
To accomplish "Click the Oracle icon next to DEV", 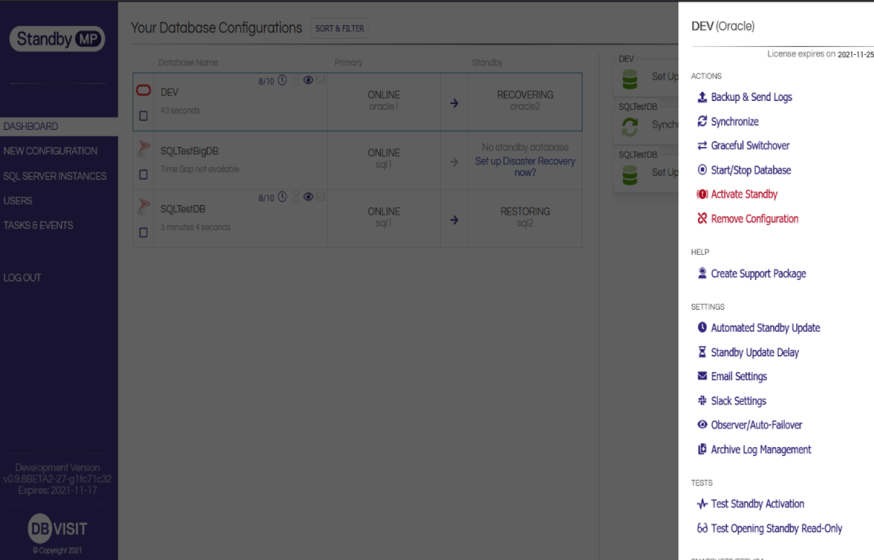I will click(x=143, y=90).
